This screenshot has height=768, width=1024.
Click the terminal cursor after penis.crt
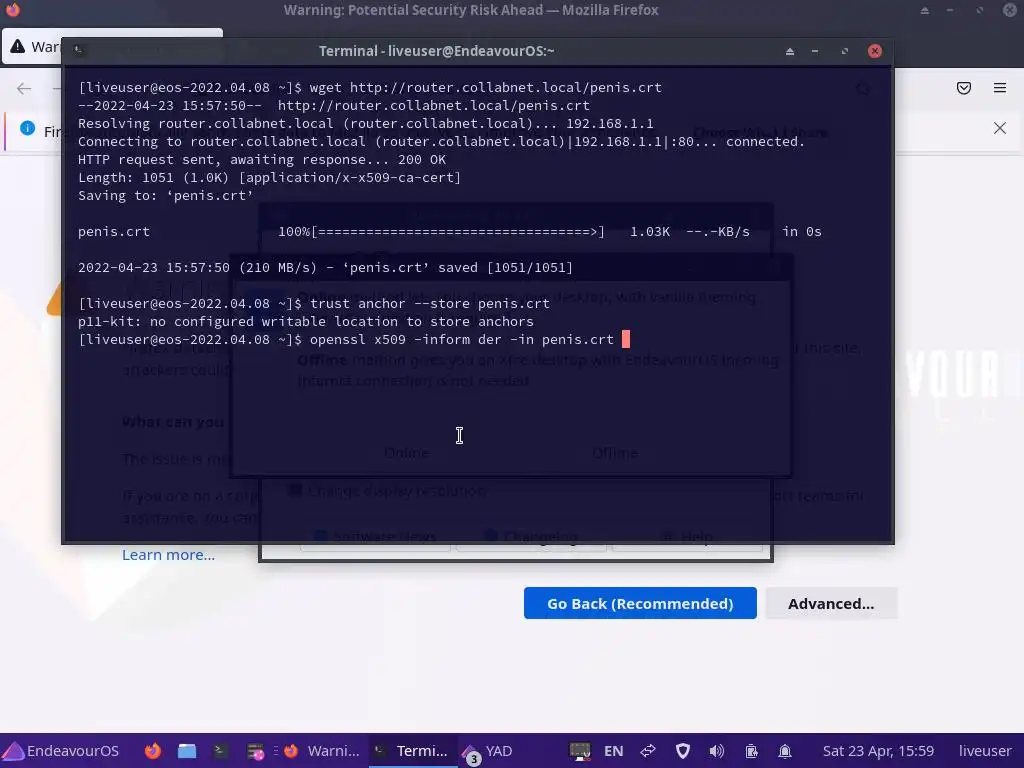[x=626, y=339]
